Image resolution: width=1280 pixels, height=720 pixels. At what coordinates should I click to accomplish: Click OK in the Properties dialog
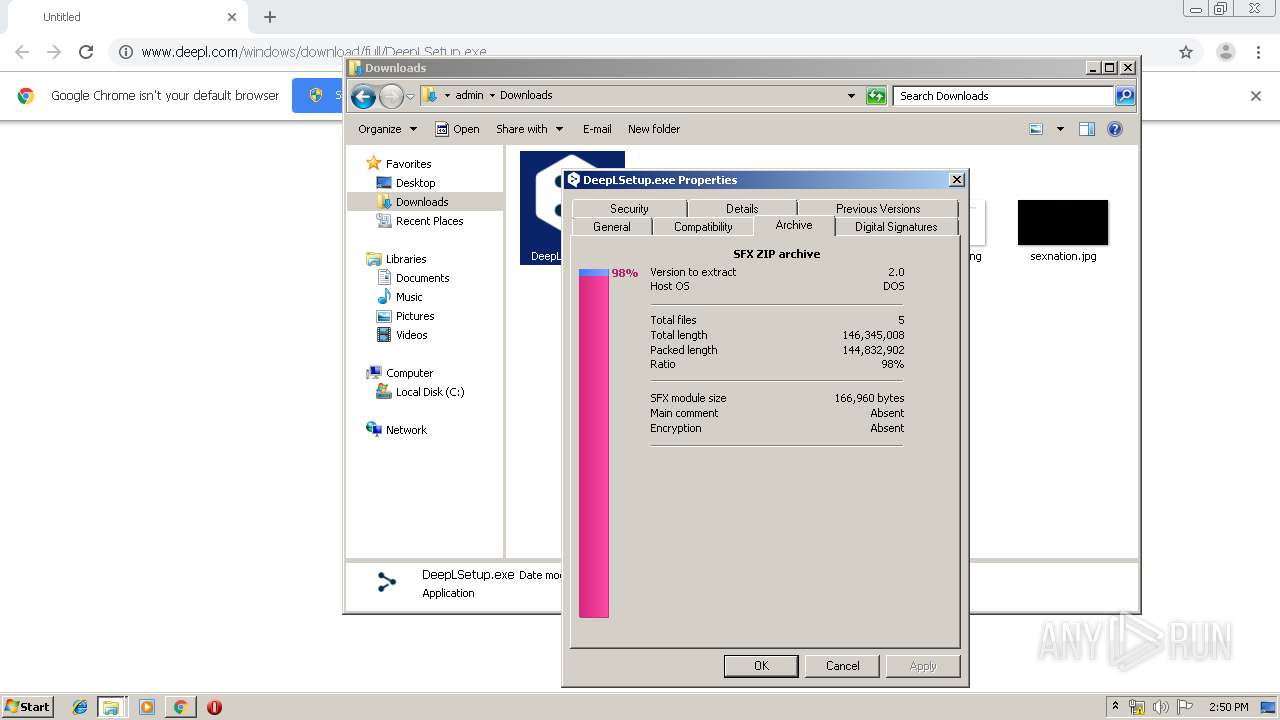761,666
